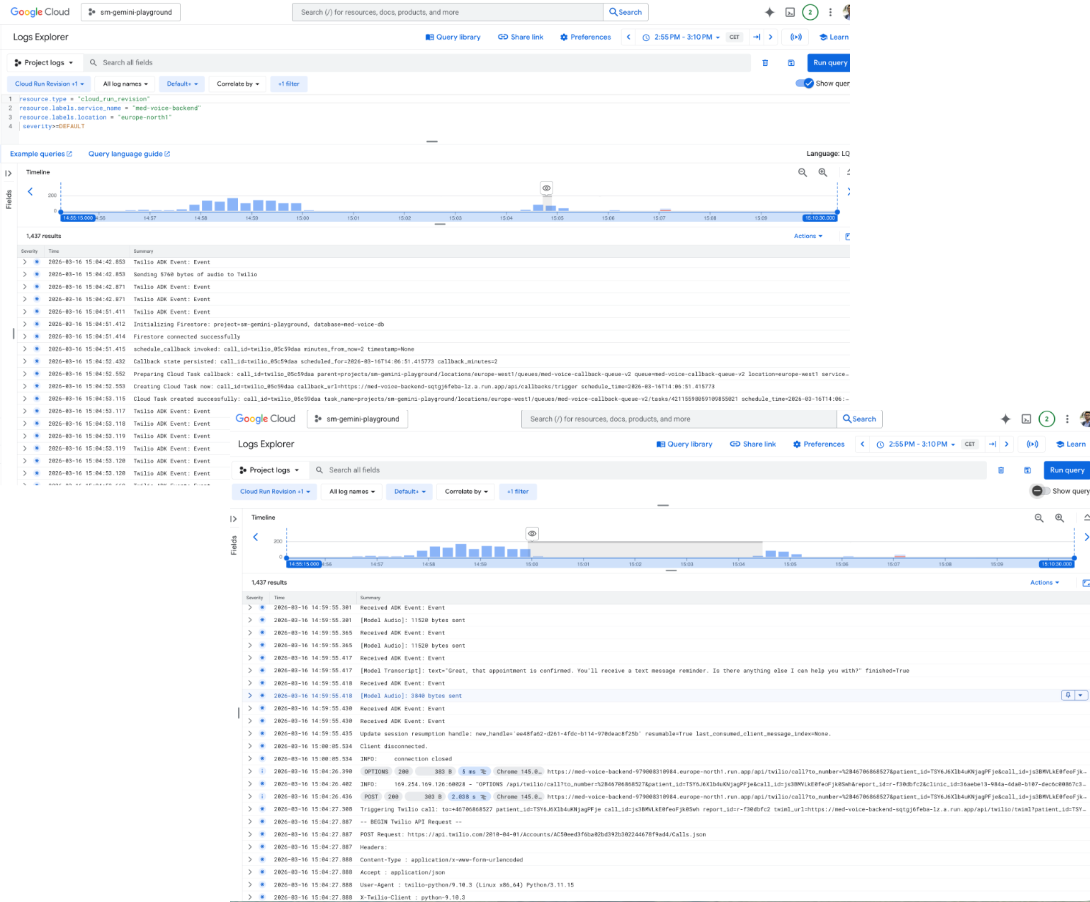The height and width of the screenshot is (902, 1090).
Task: Click log row 'Initializing Firestore: project=sm-gemini-playground'
Action: (434, 324)
